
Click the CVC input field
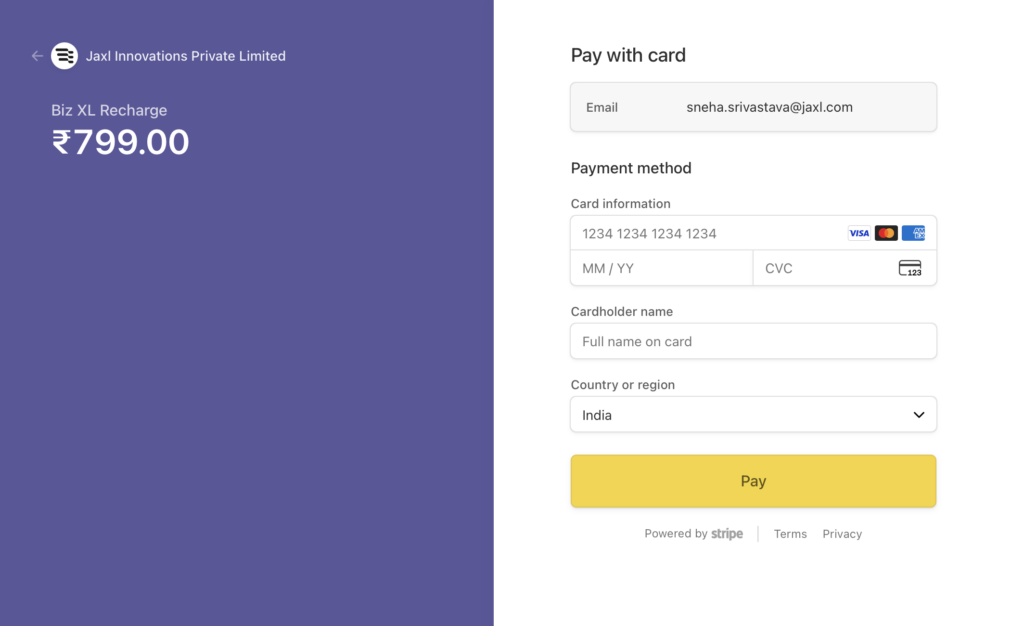coord(825,268)
